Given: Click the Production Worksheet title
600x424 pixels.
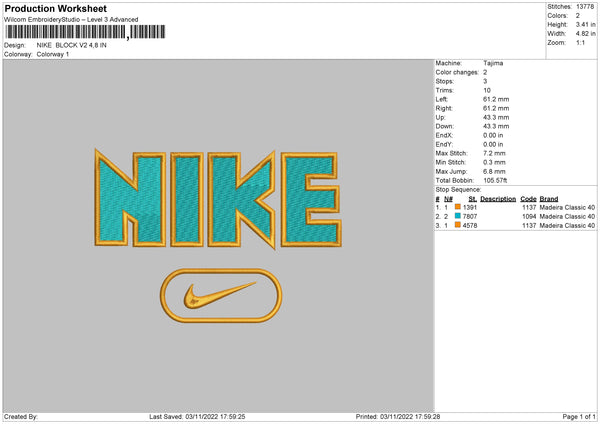Looking at the screenshot, I should [55, 8].
